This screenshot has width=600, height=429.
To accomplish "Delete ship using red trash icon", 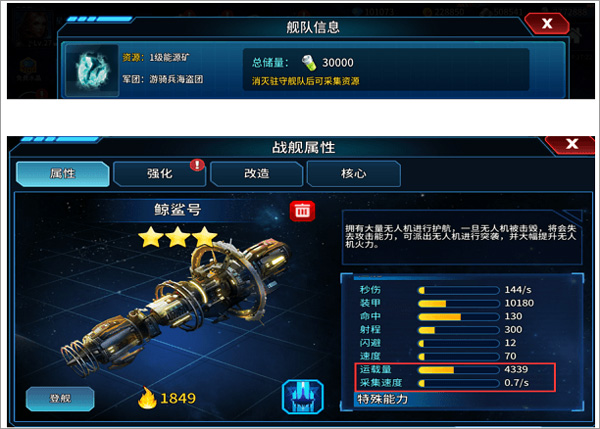I will pyautogui.click(x=302, y=211).
